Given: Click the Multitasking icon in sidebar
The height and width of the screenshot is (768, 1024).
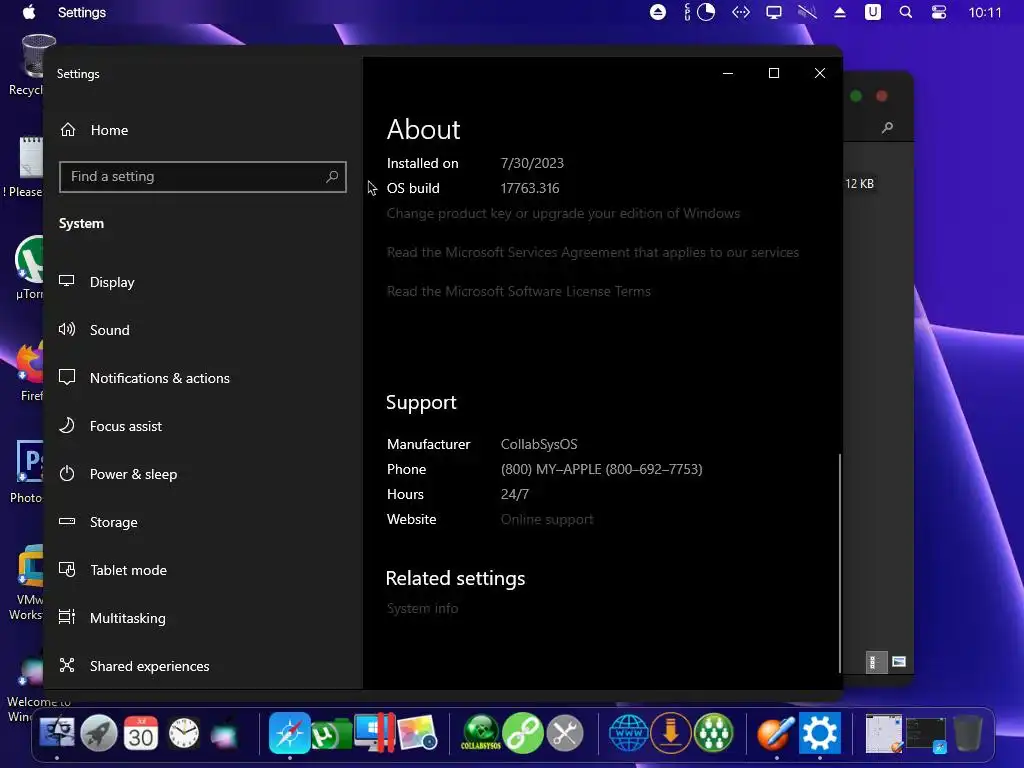Looking at the screenshot, I should (67, 617).
